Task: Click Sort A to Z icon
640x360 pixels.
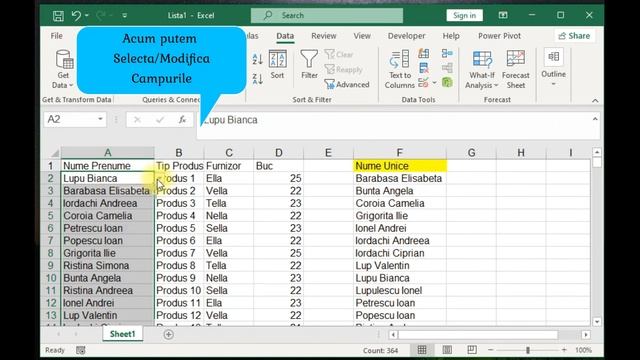Action: click(x=258, y=60)
